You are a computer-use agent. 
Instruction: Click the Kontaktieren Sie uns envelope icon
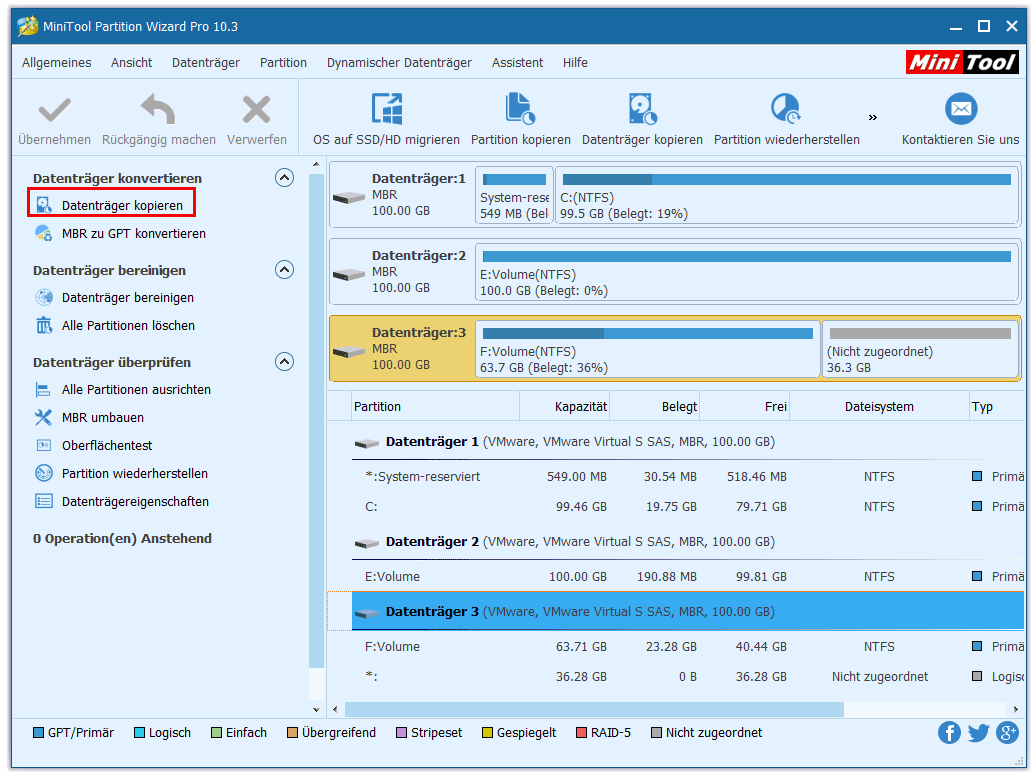tap(960, 109)
